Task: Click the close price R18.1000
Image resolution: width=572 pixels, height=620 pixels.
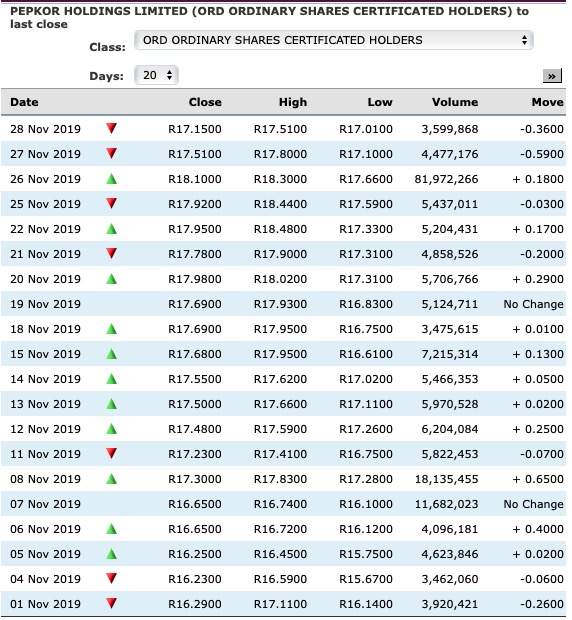Action: click(x=195, y=179)
